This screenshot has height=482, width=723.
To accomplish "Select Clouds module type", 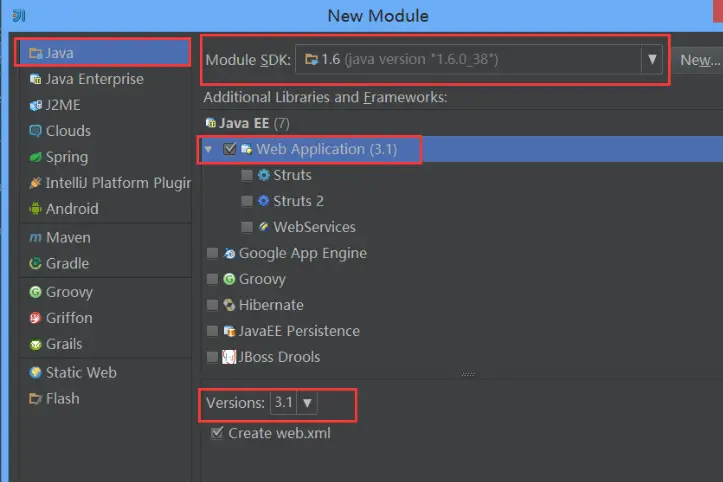I will tap(105, 131).
